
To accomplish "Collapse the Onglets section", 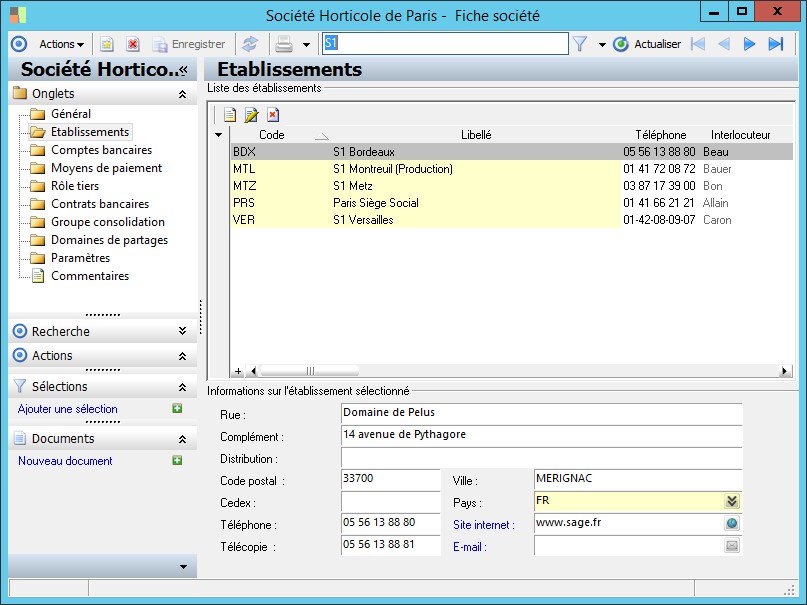I will click(181, 94).
